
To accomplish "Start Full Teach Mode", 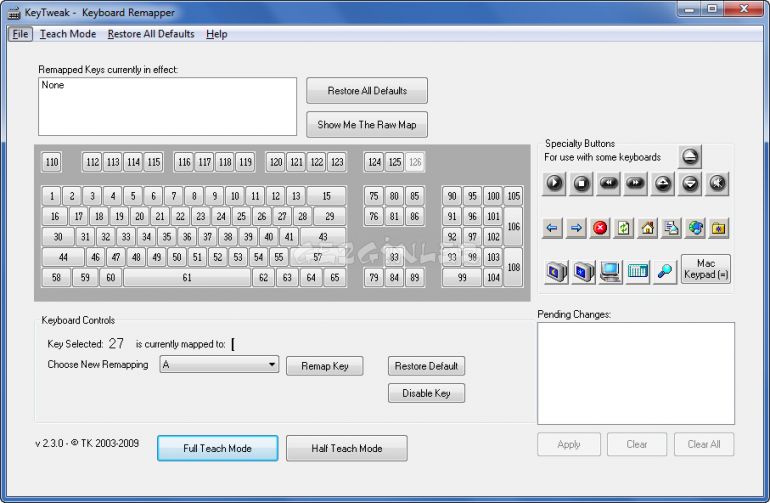I will (218, 448).
